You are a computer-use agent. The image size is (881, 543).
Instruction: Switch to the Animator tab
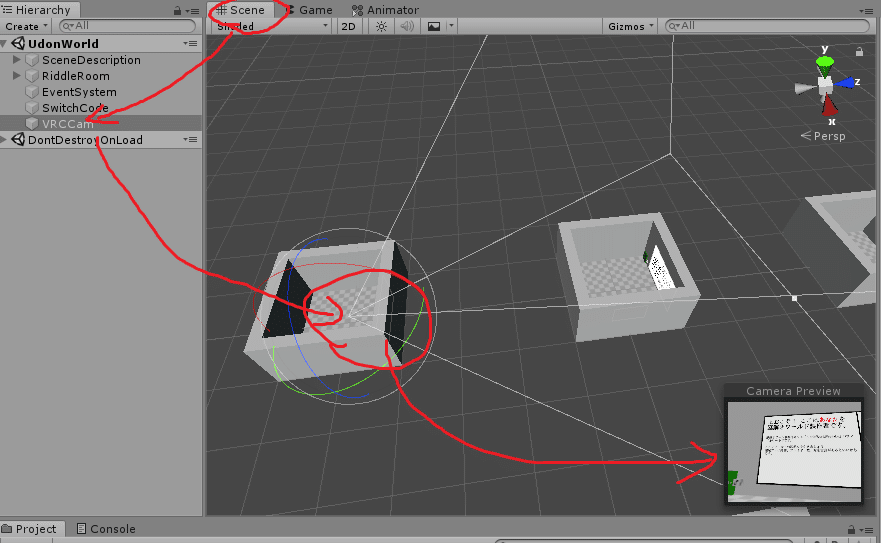(385, 10)
